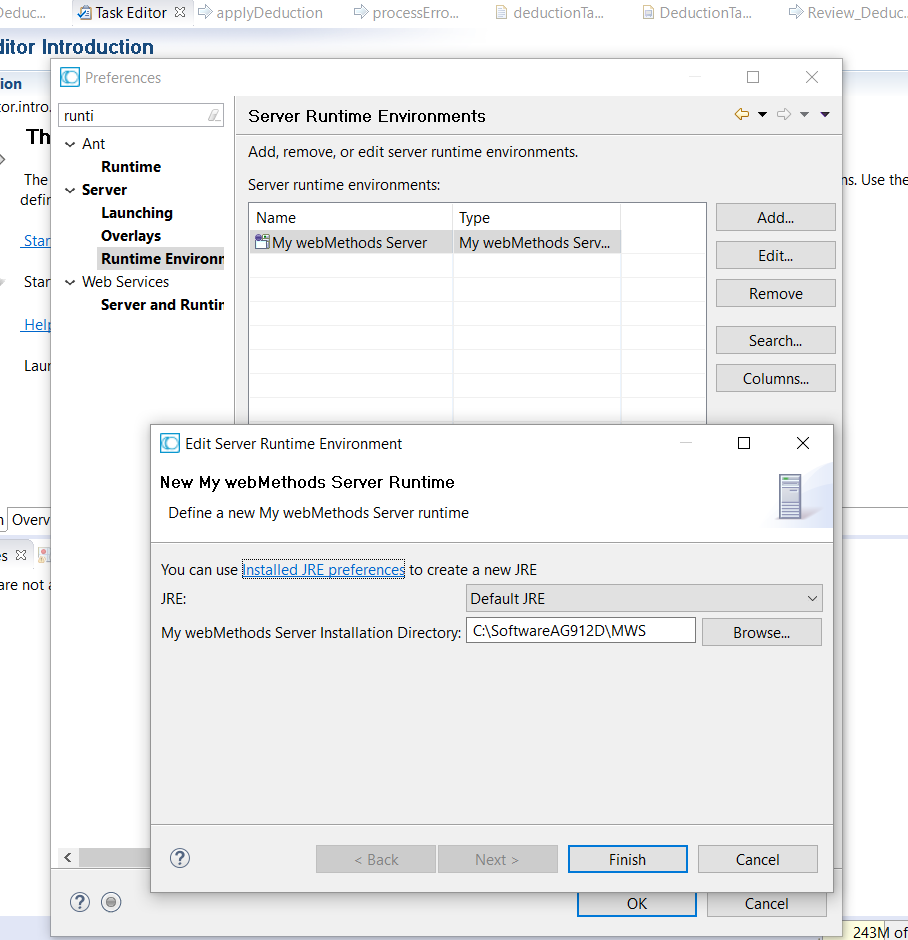908x940 pixels.
Task: Click the Finish button
Action: [x=628, y=859]
